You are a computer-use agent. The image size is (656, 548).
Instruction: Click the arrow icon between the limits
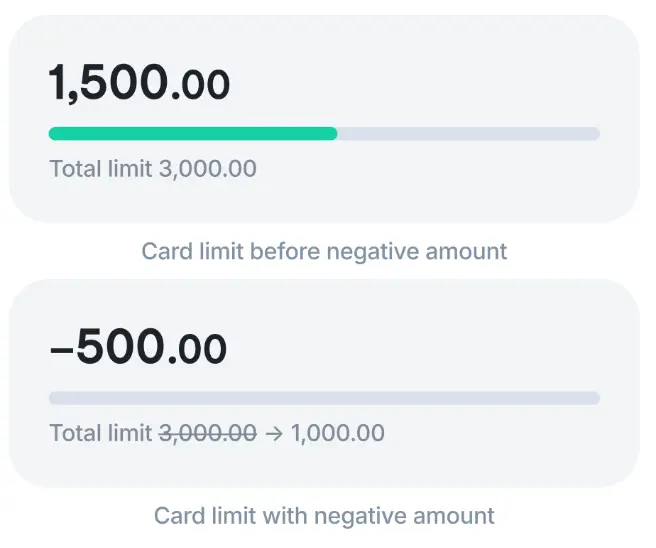[x=273, y=434]
